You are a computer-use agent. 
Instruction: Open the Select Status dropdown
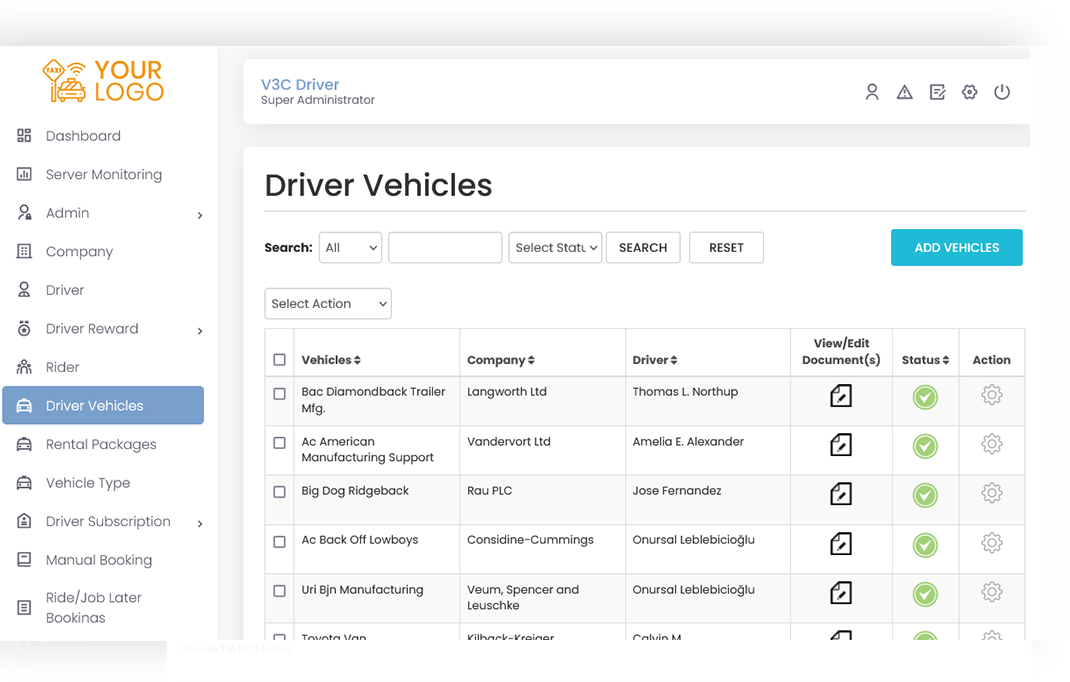point(555,248)
